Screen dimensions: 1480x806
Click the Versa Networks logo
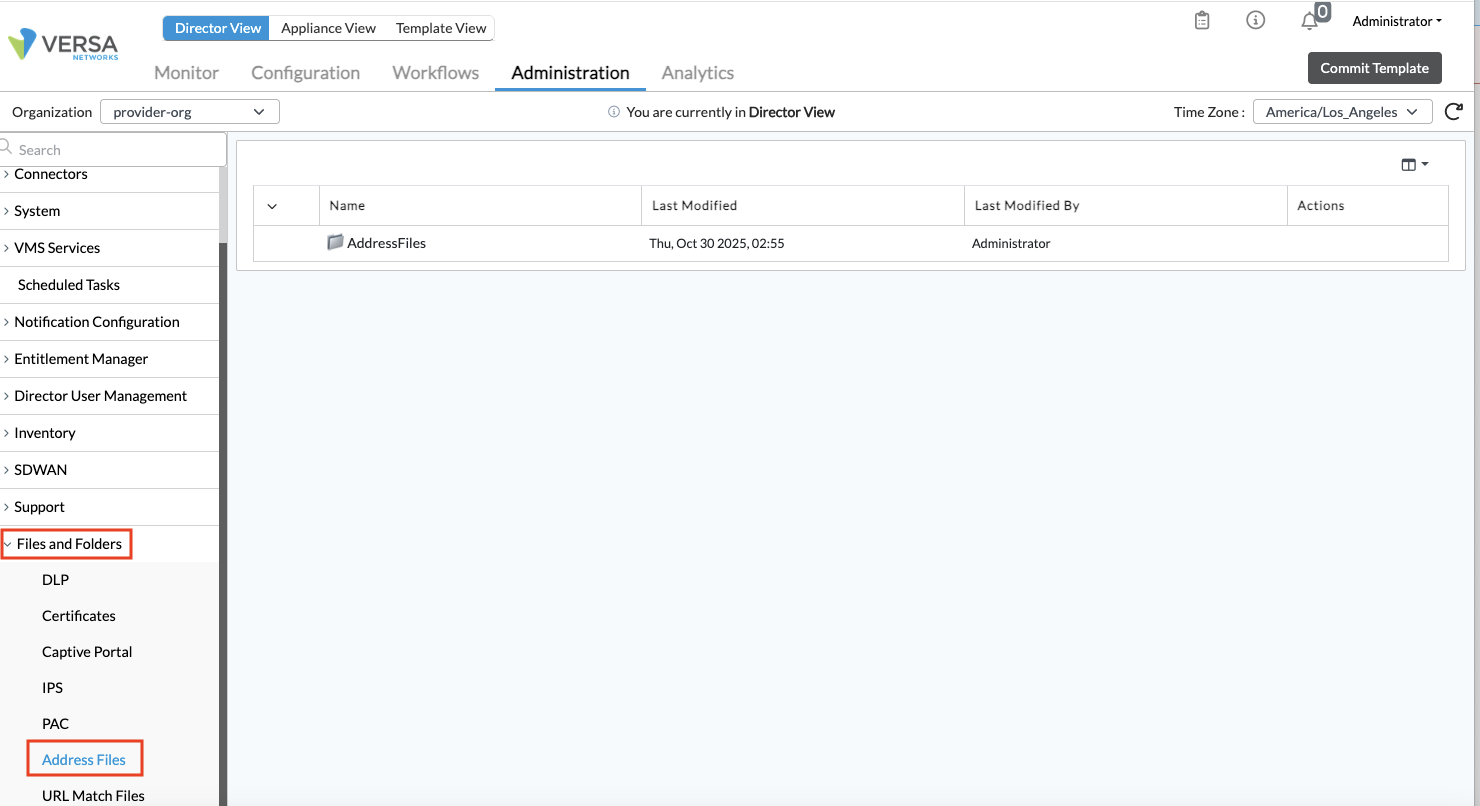pos(63,45)
